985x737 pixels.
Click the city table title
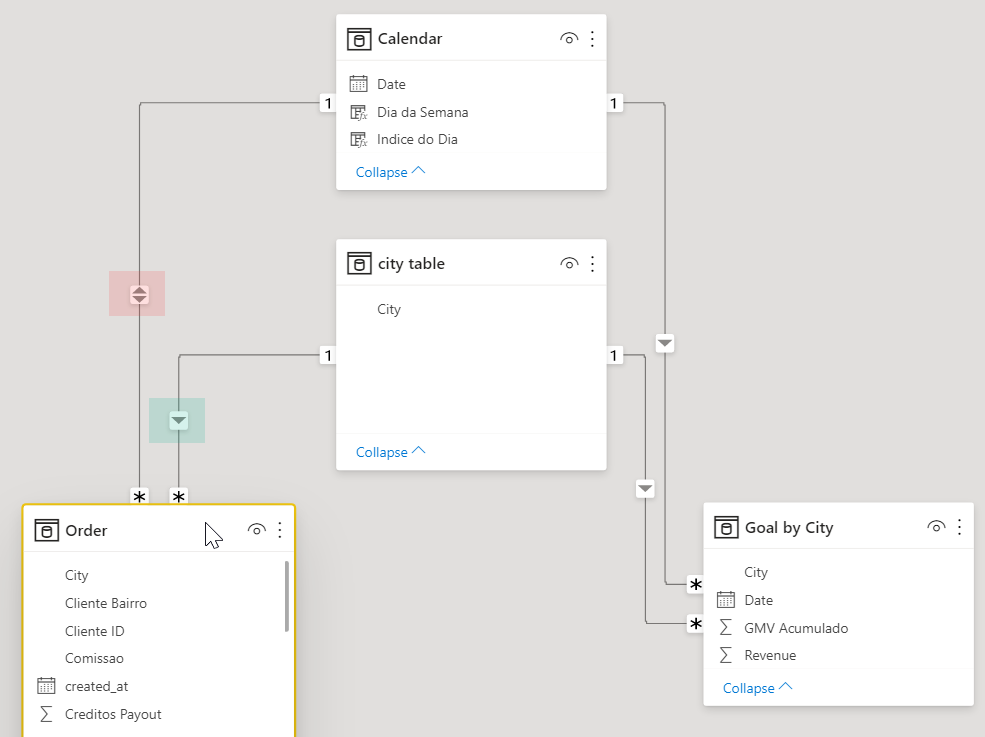411,264
